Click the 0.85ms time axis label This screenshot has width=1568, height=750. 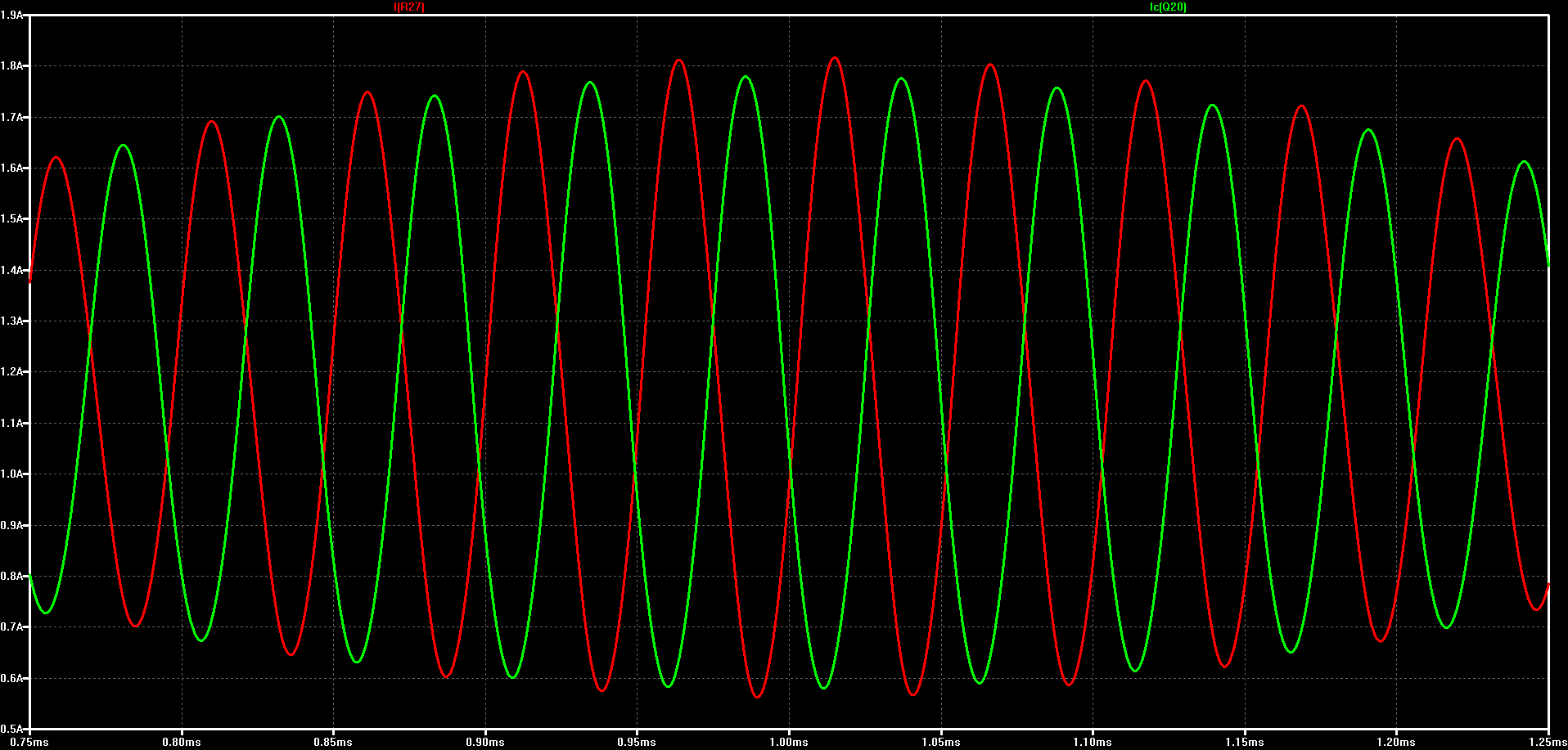coord(333,743)
